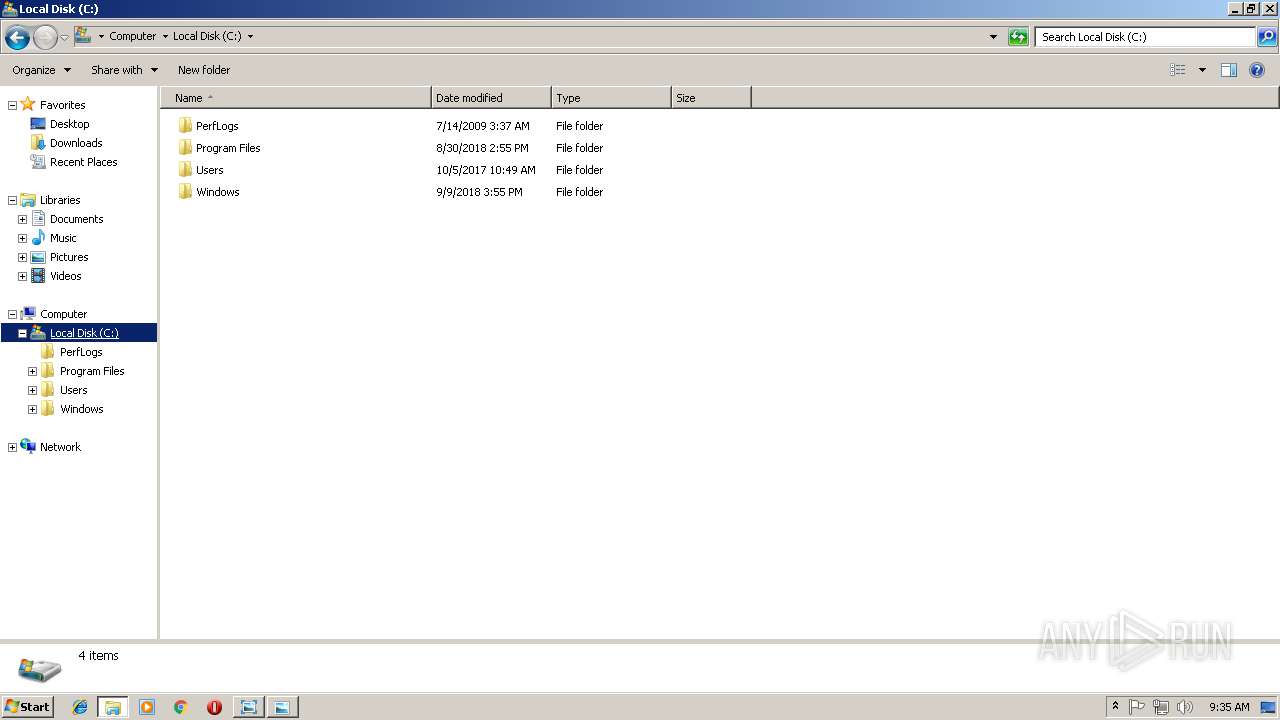This screenshot has height=720, width=1280.
Task: Open dropdown arrow after Computer breadcrumb
Action: (165, 37)
